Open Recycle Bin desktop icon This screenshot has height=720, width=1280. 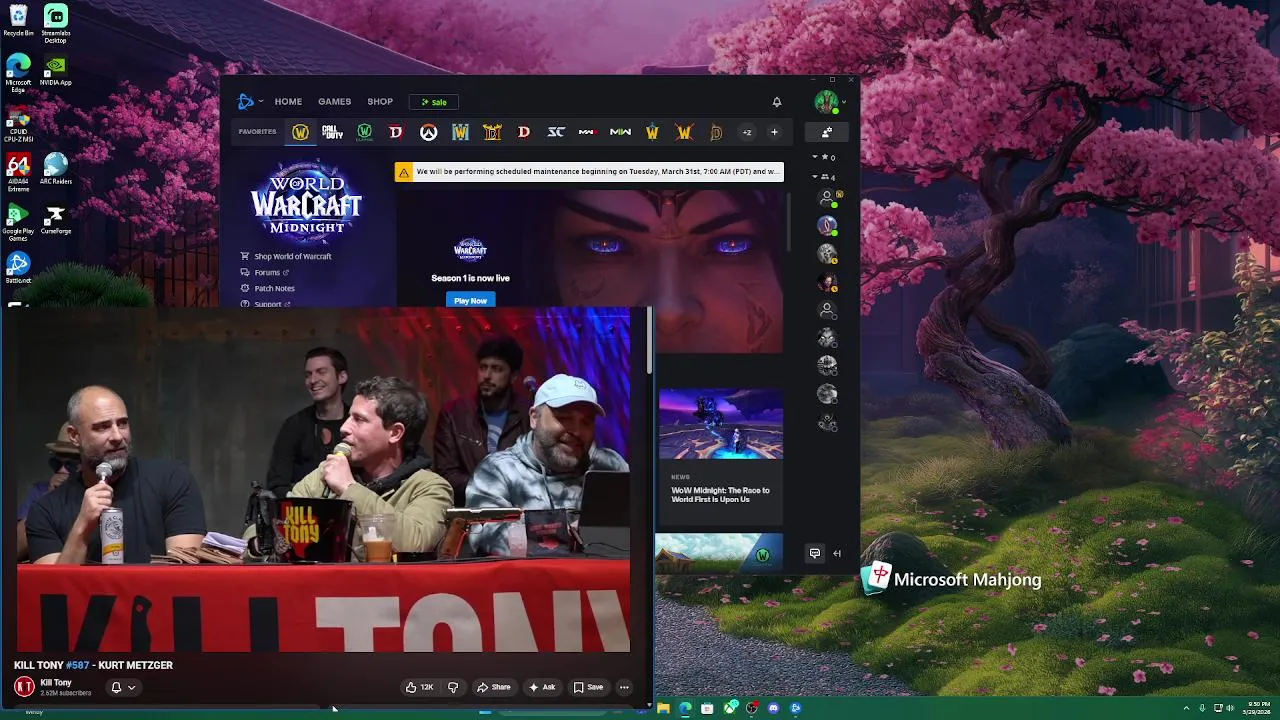pyautogui.click(x=18, y=21)
